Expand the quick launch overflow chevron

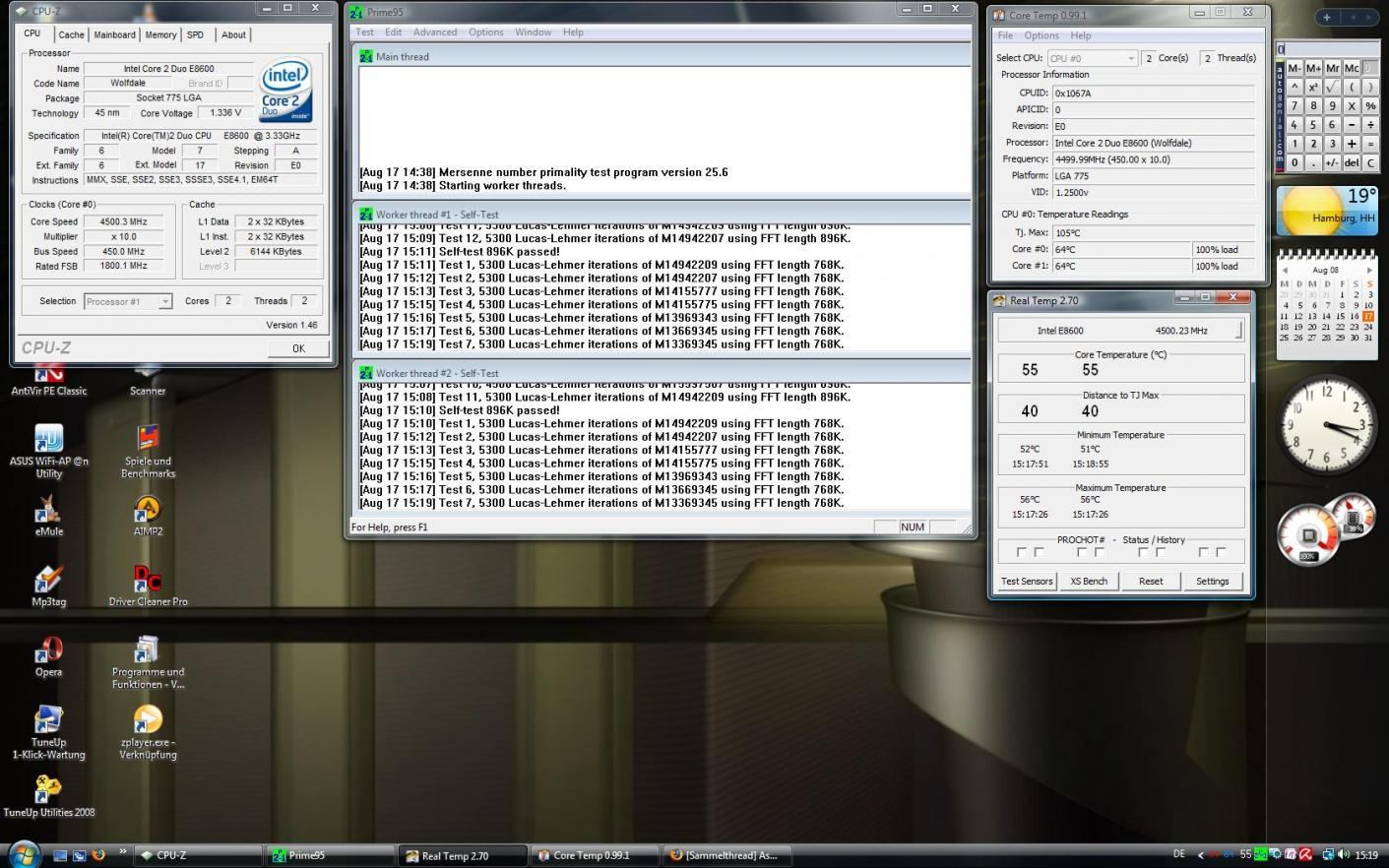coord(122,852)
